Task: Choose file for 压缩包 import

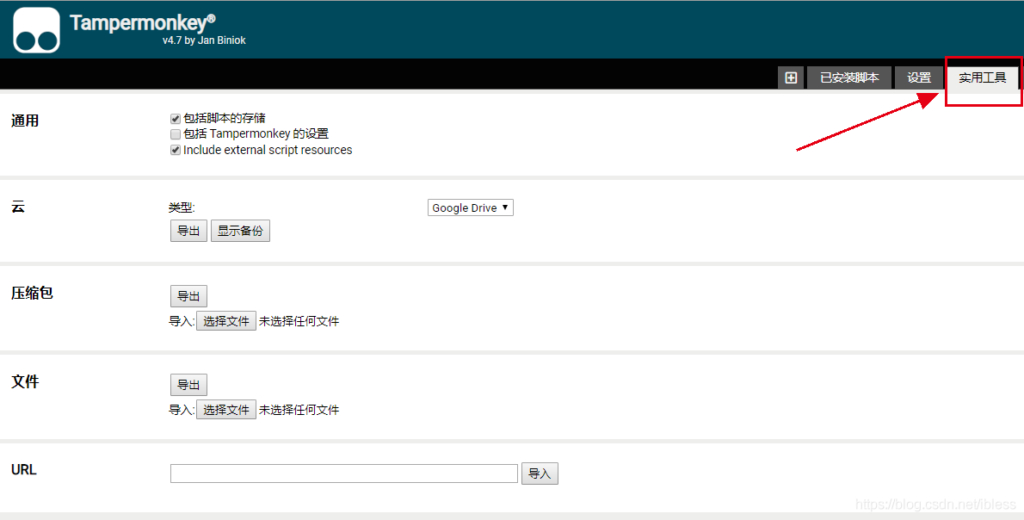Action: pyautogui.click(x=226, y=321)
